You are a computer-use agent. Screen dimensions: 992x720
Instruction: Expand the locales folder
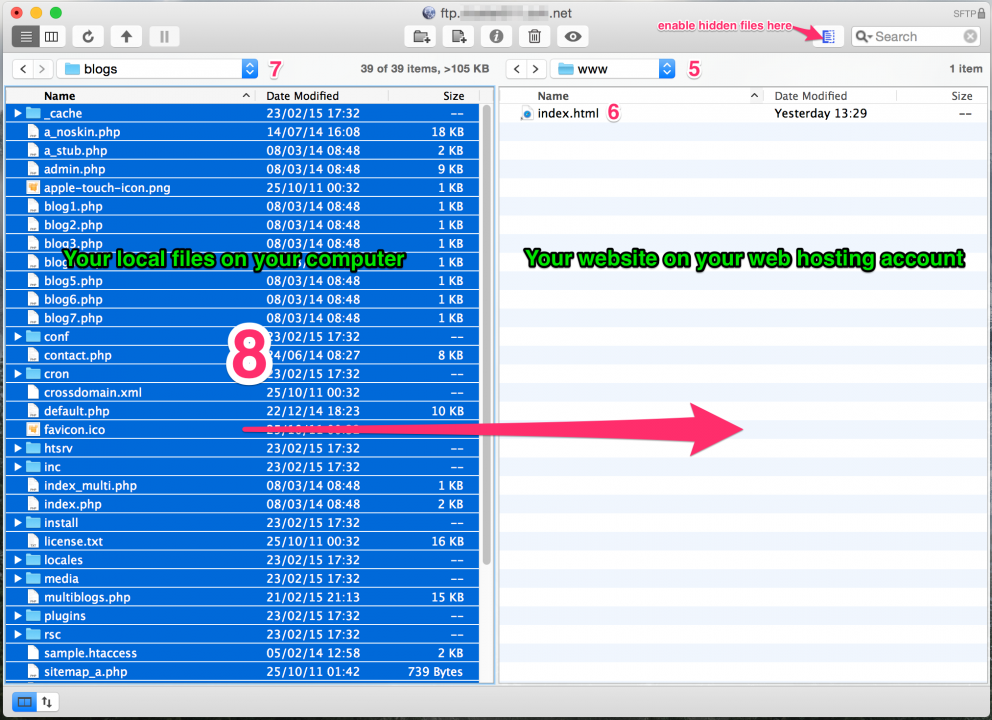pyautogui.click(x=18, y=560)
